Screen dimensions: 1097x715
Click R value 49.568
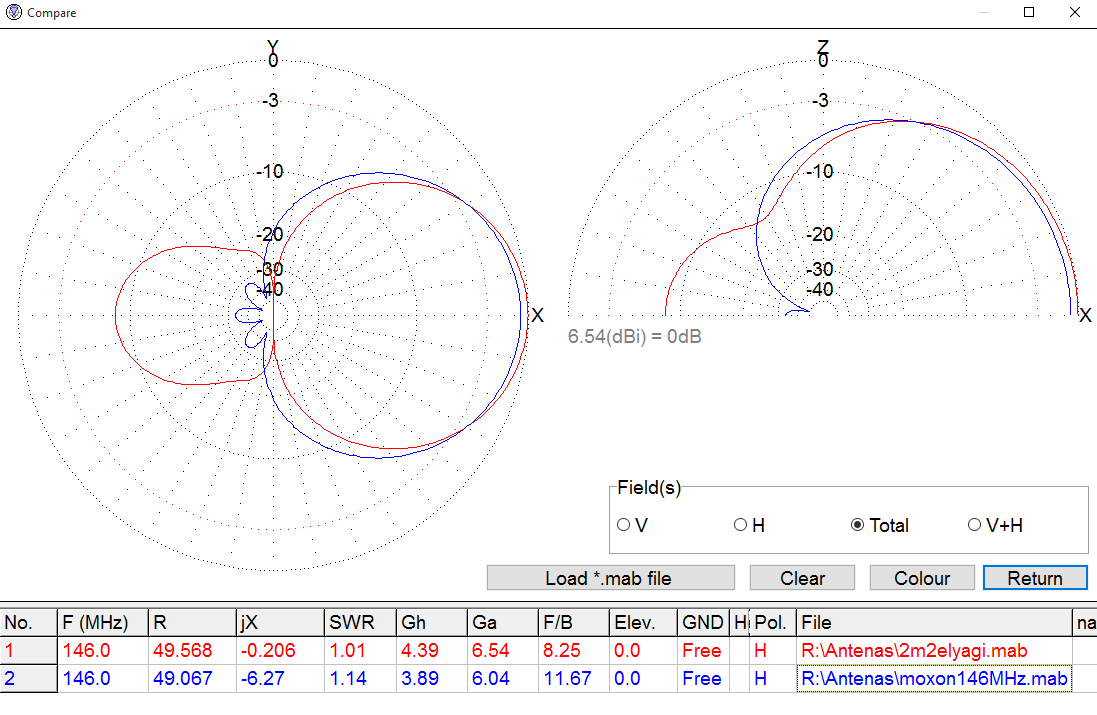tap(192, 651)
